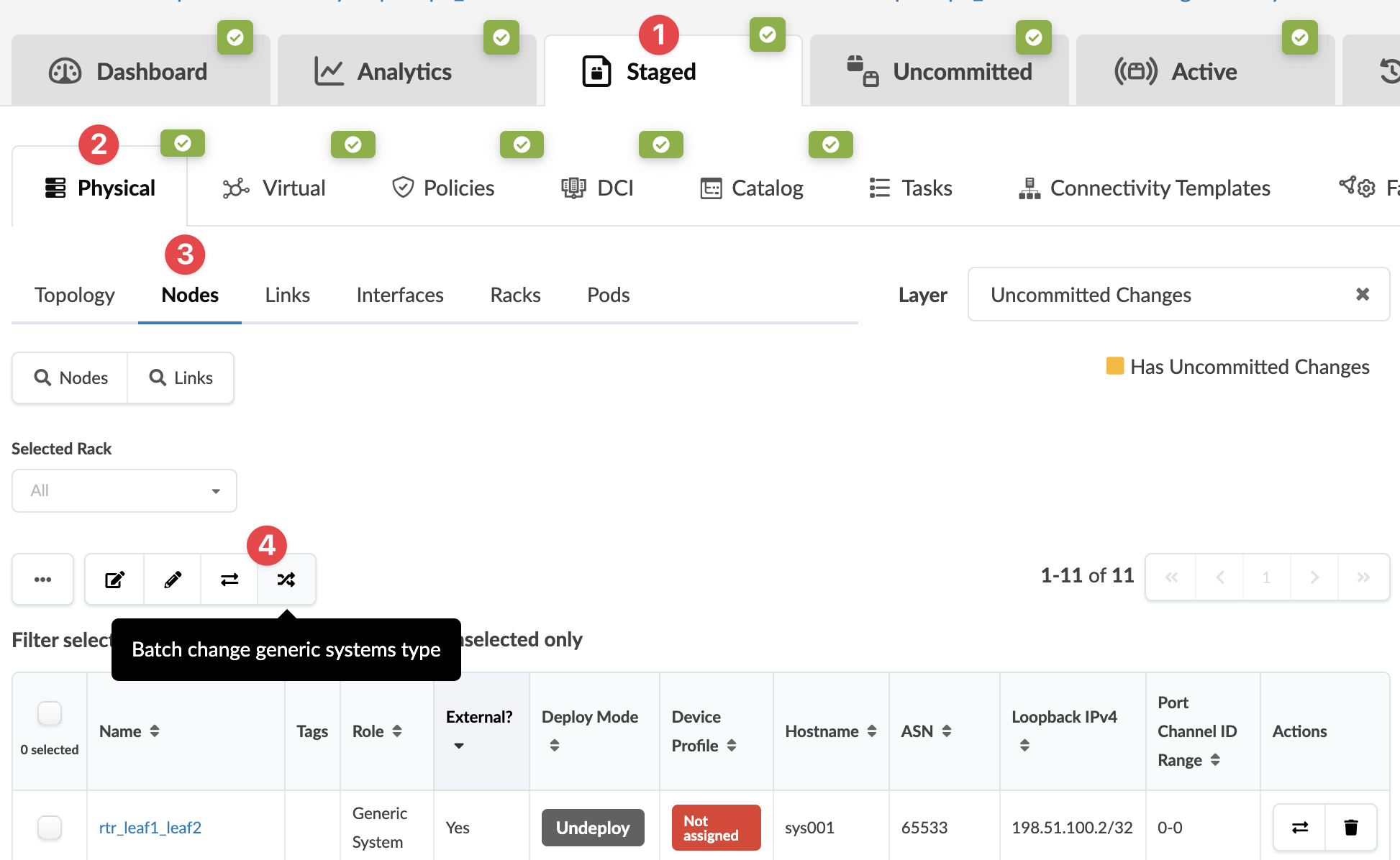
Task: Click the Undeploy deploy mode badge
Action: tap(593, 828)
